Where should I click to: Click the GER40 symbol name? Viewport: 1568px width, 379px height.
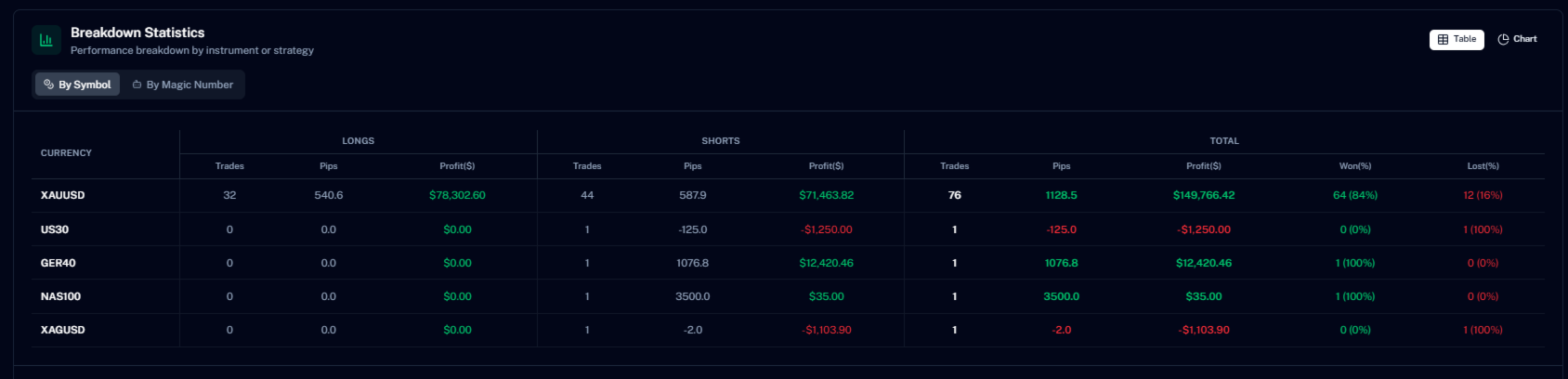coord(59,263)
